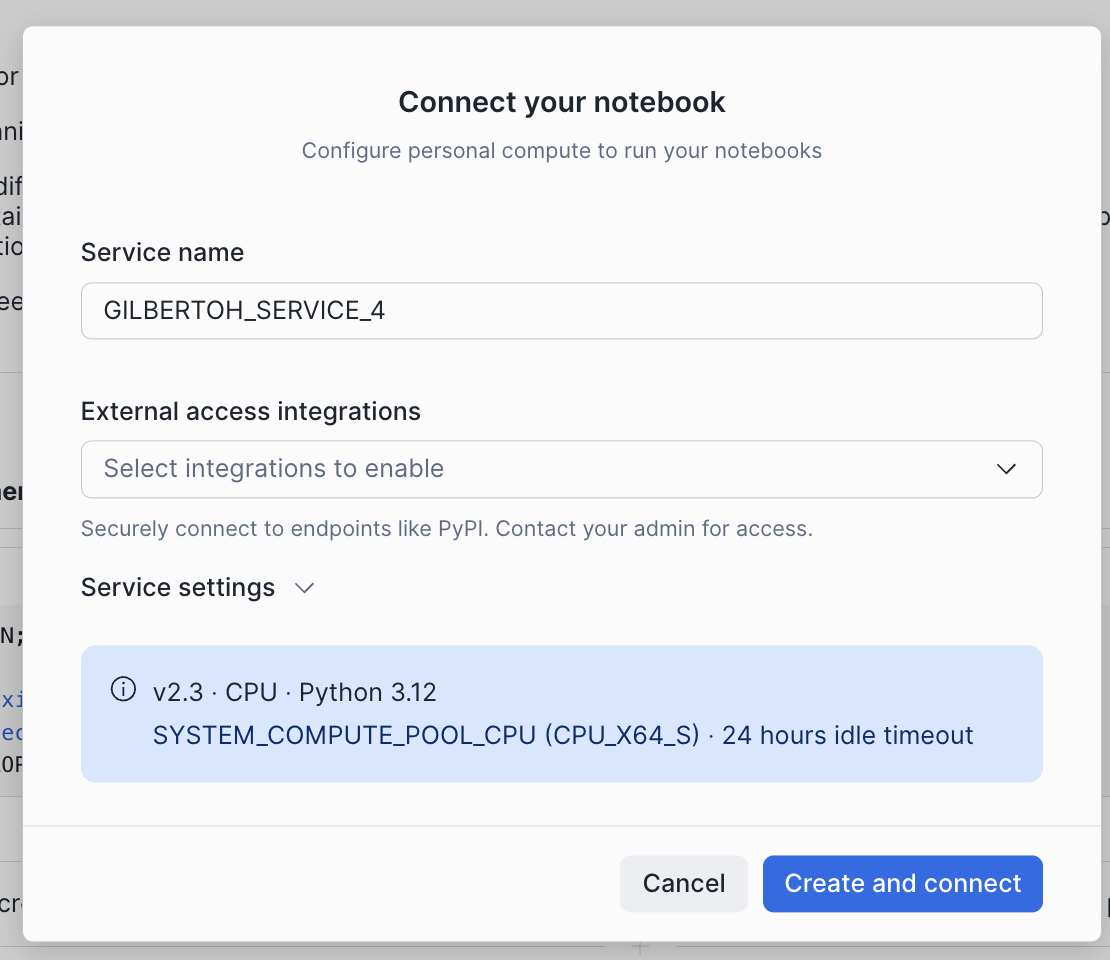The width and height of the screenshot is (1110, 960).
Task: Click the blue compute details banner
Action: click(x=561, y=713)
